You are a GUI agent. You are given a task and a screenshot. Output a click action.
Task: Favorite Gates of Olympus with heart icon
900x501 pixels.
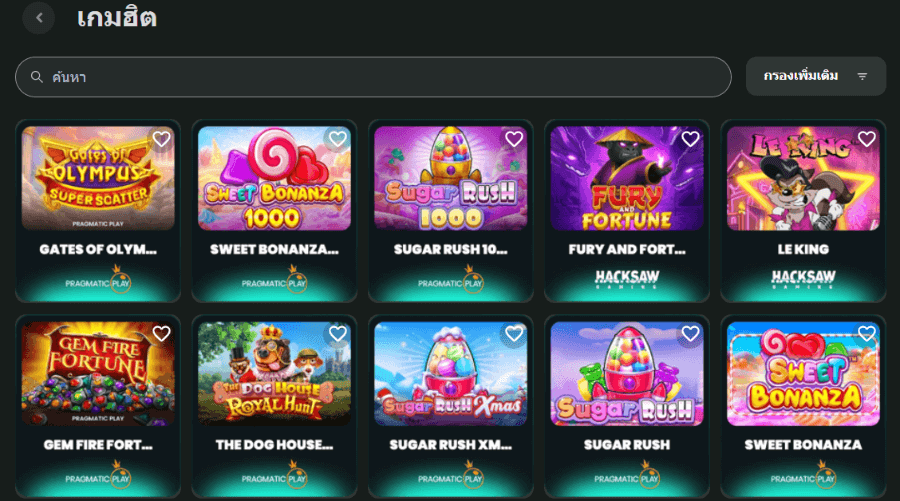tap(161, 139)
